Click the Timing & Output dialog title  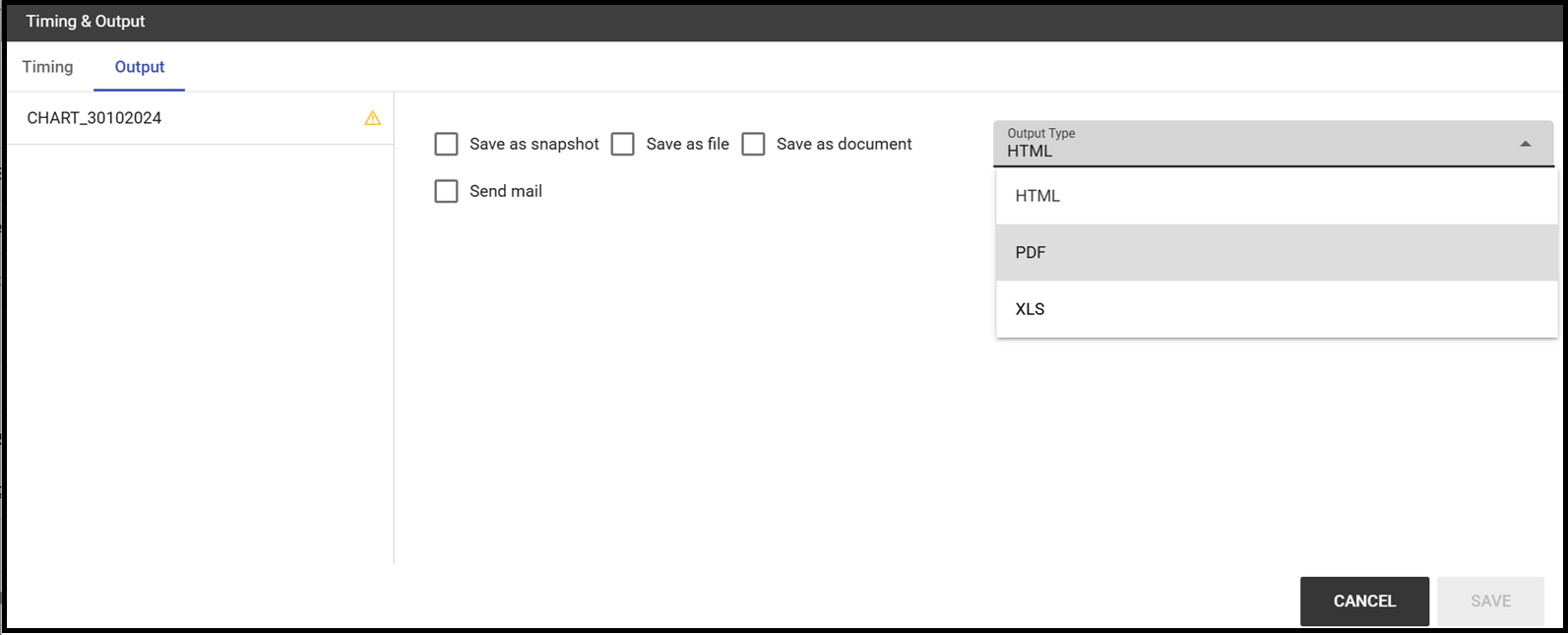86,22
